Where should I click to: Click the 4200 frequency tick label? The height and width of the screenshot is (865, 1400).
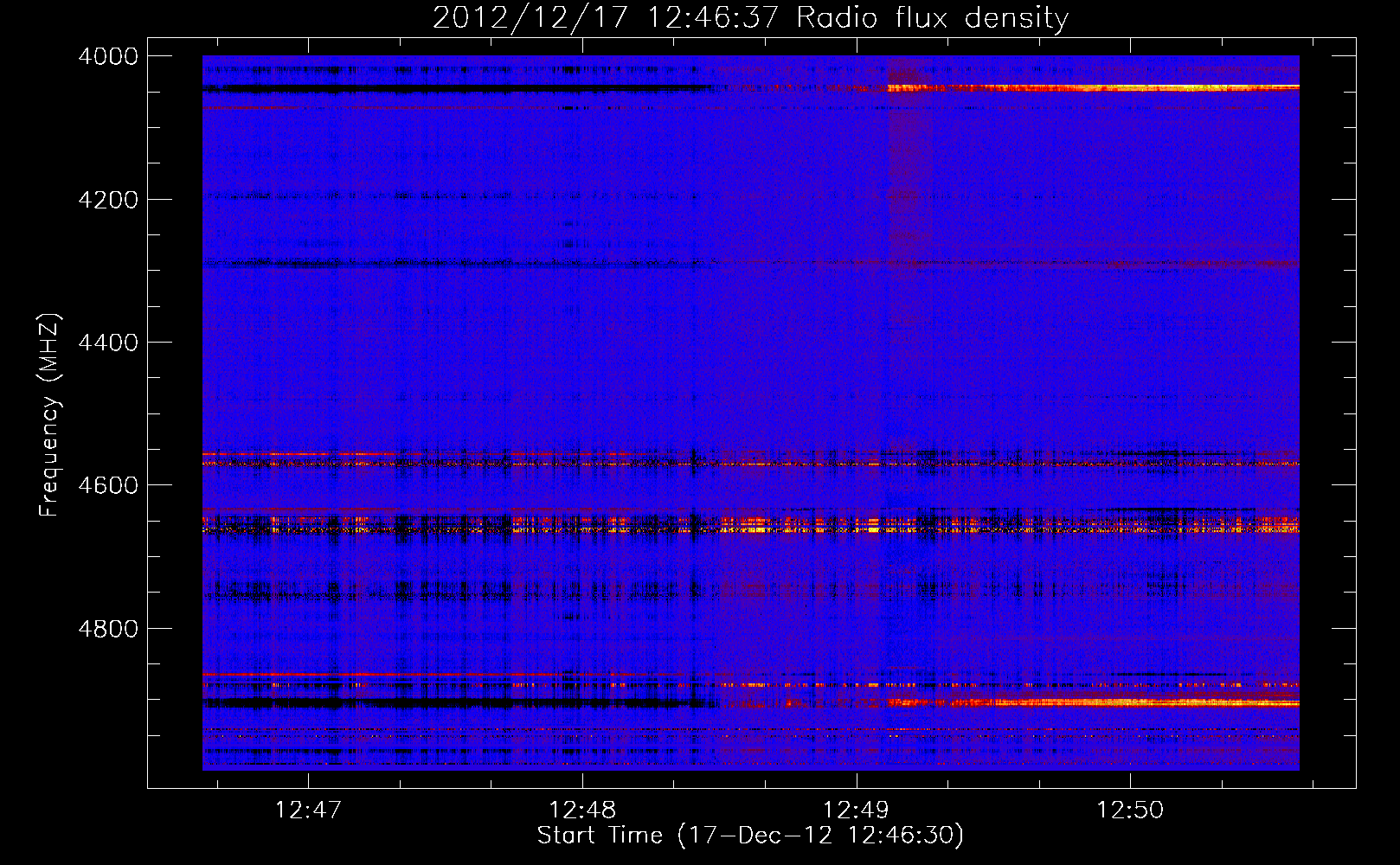[108, 200]
